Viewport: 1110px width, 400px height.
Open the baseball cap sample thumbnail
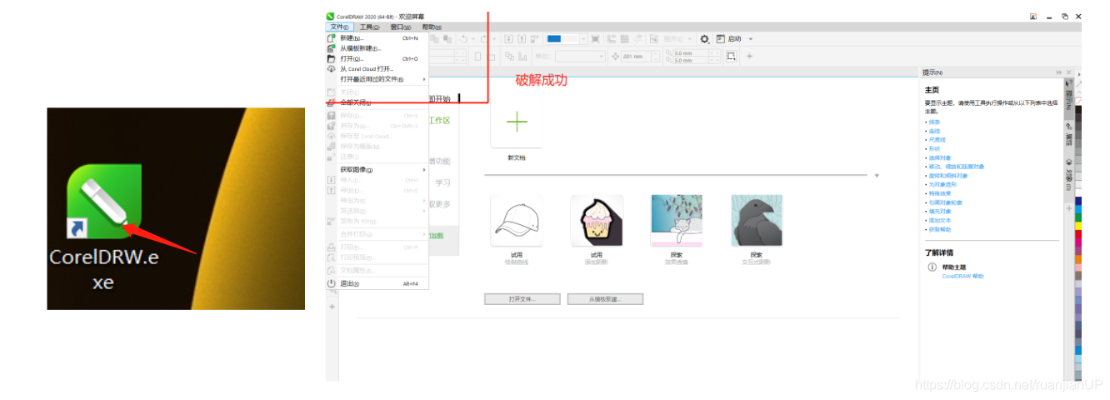point(517,220)
